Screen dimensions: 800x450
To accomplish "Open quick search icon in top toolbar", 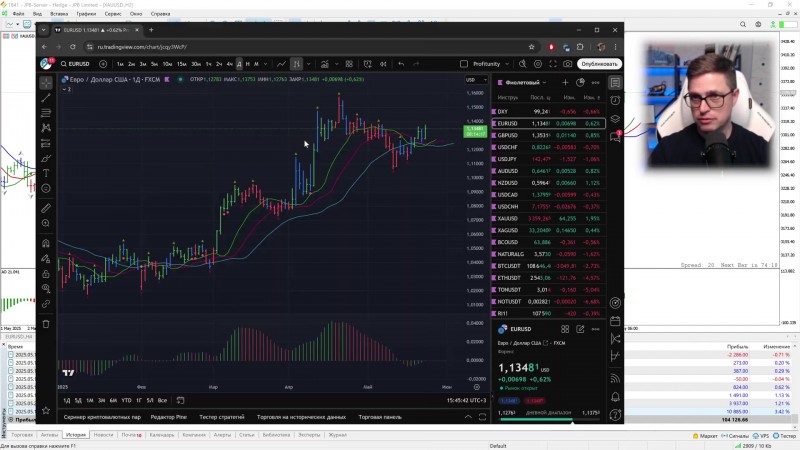I will (x=522, y=64).
